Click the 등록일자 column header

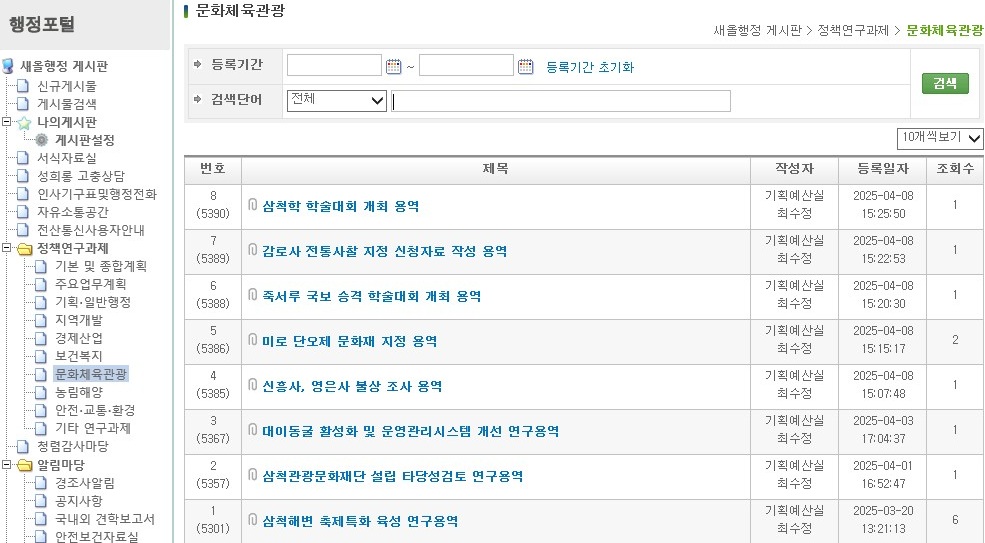click(x=883, y=169)
